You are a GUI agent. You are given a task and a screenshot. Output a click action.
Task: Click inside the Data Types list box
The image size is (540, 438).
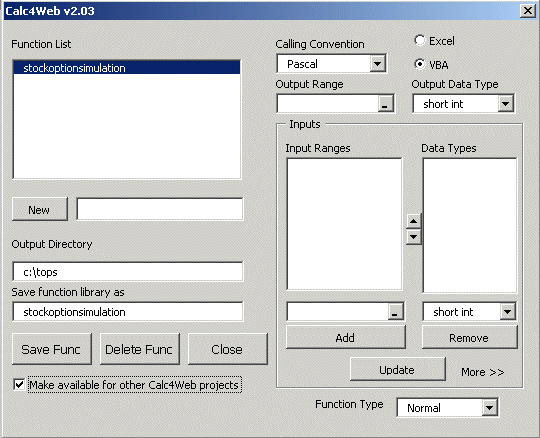point(470,225)
